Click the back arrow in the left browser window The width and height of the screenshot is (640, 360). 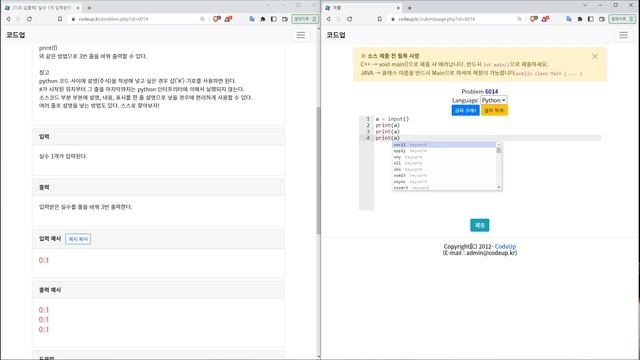(8, 19)
